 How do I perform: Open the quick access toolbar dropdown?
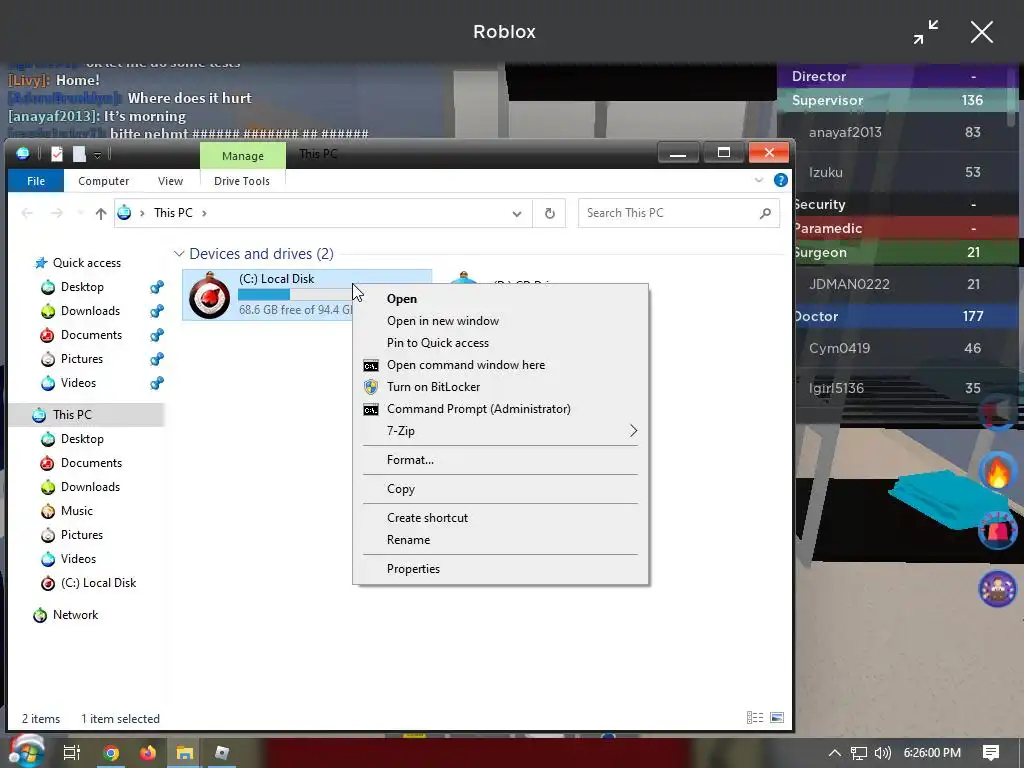tap(97, 155)
